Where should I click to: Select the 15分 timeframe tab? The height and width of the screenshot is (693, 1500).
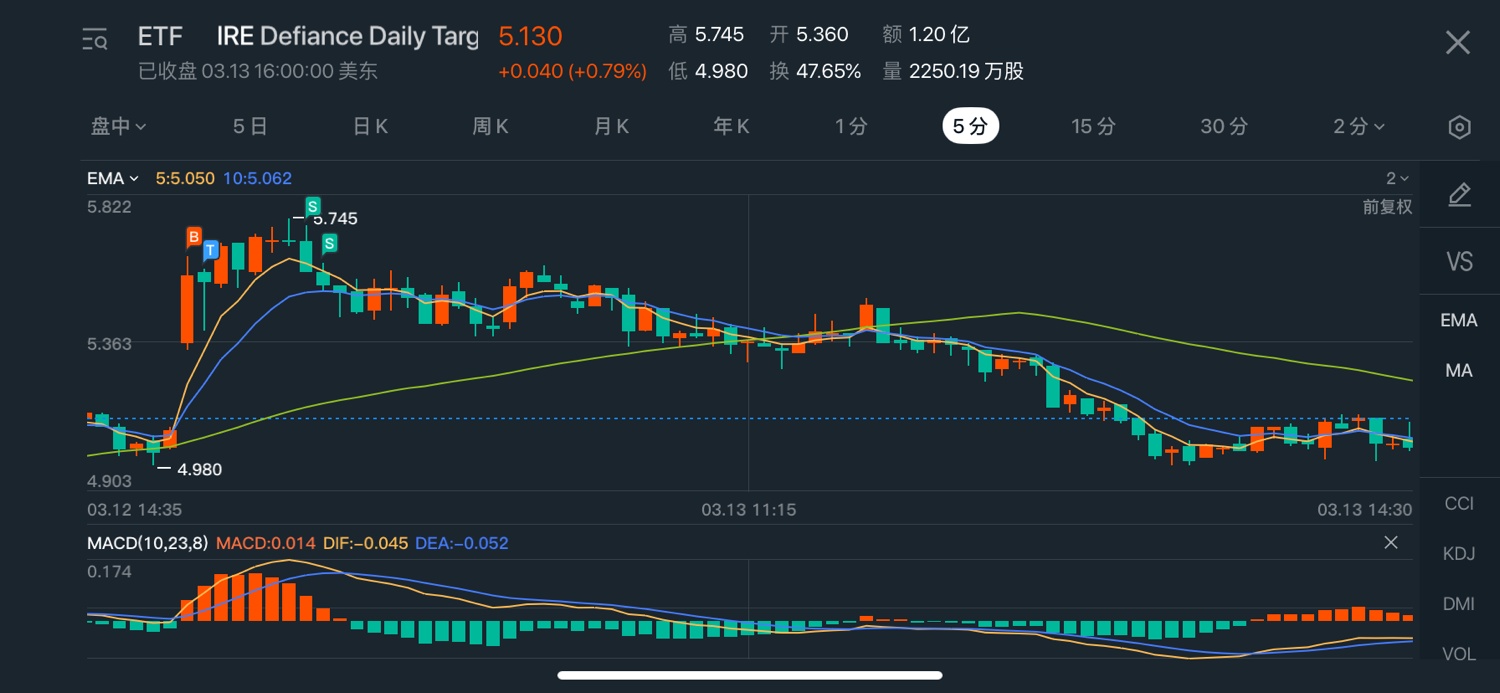(1093, 127)
